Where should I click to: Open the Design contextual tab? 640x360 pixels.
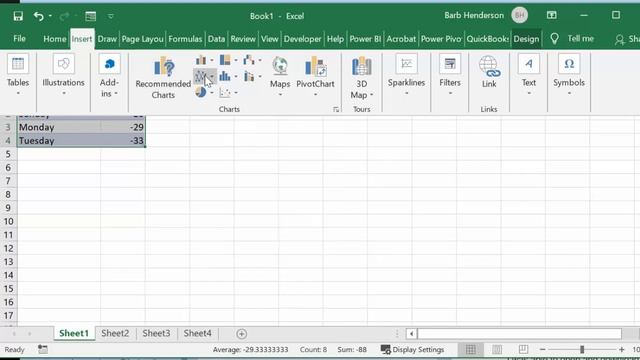(x=526, y=39)
